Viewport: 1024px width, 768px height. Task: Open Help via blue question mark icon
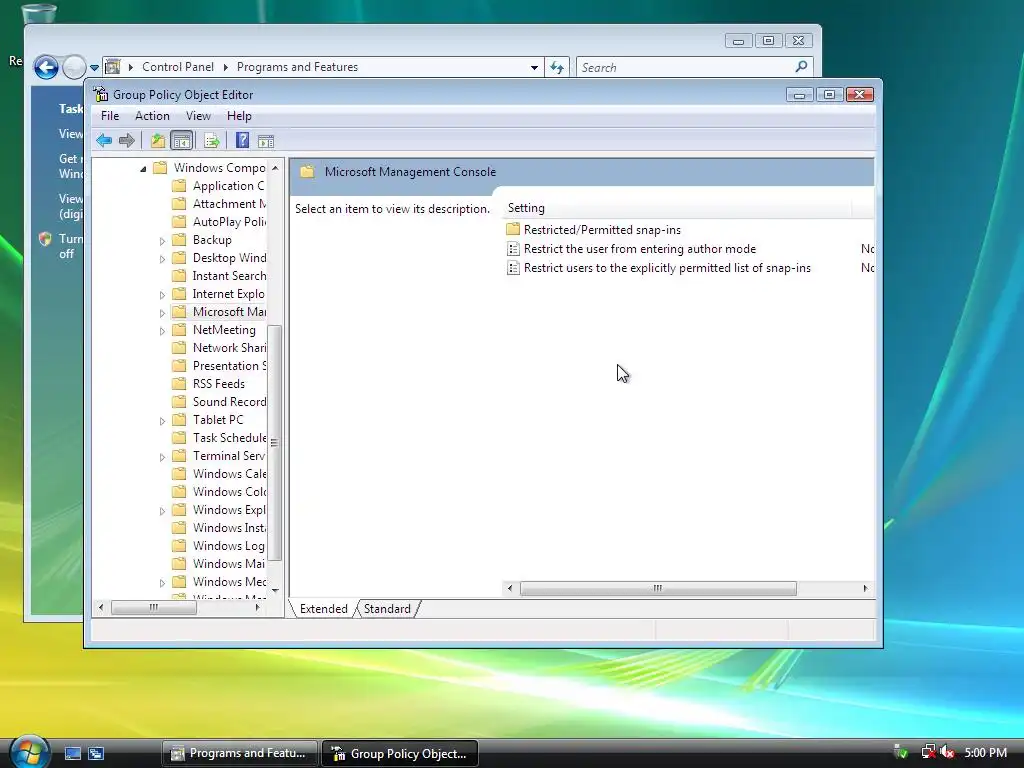point(242,140)
